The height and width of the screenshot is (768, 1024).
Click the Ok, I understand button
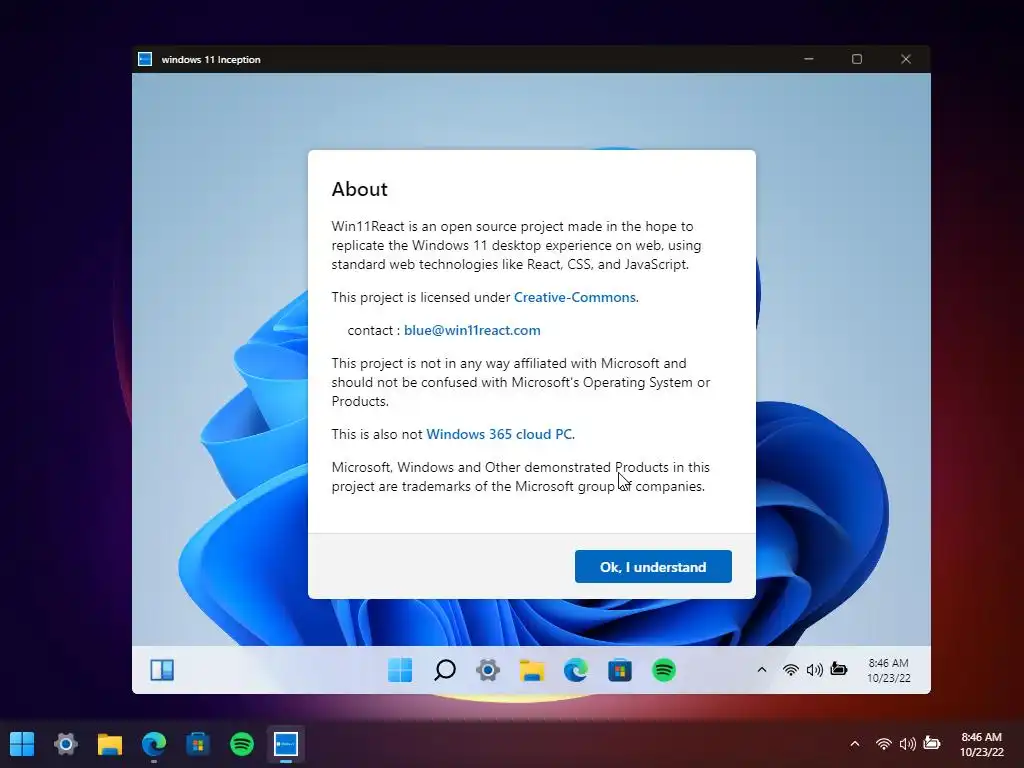pos(653,566)
